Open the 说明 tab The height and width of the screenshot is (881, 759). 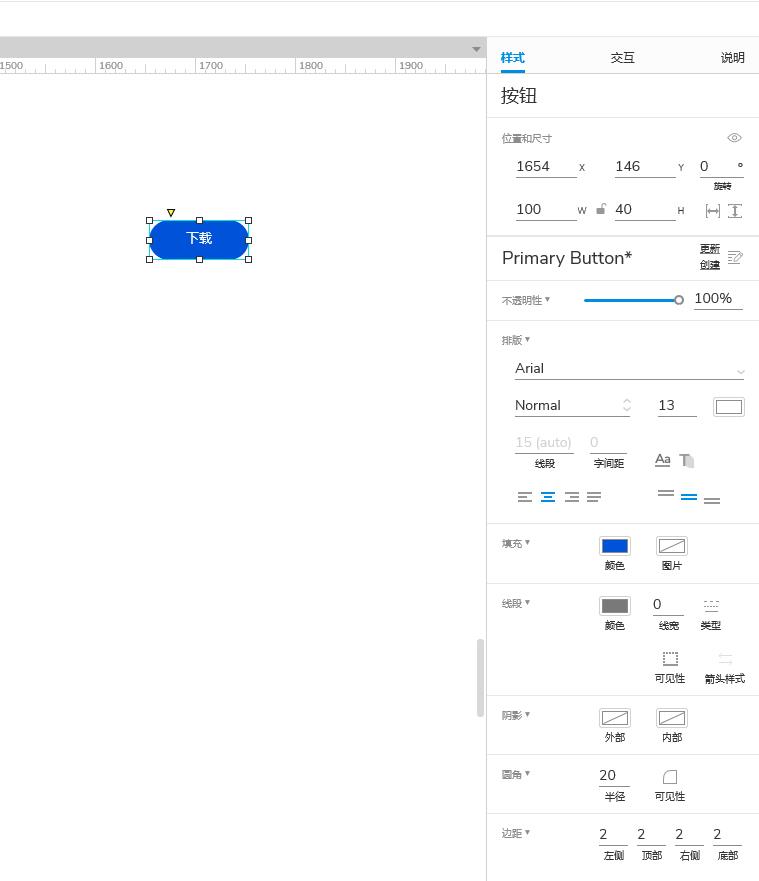tap(733, 57)
